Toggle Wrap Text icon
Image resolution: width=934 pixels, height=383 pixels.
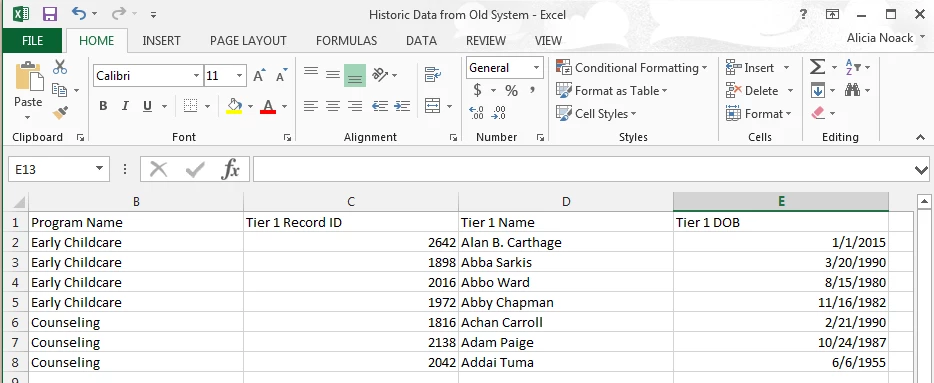pos(432,74)
